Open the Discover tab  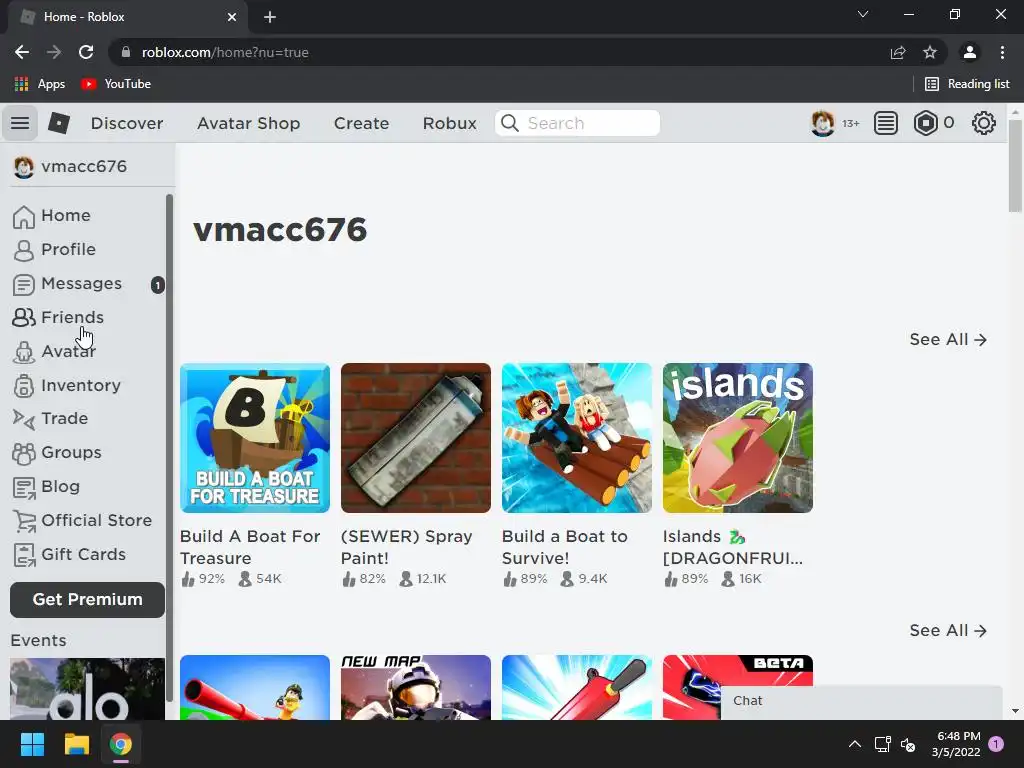(127, 123)
